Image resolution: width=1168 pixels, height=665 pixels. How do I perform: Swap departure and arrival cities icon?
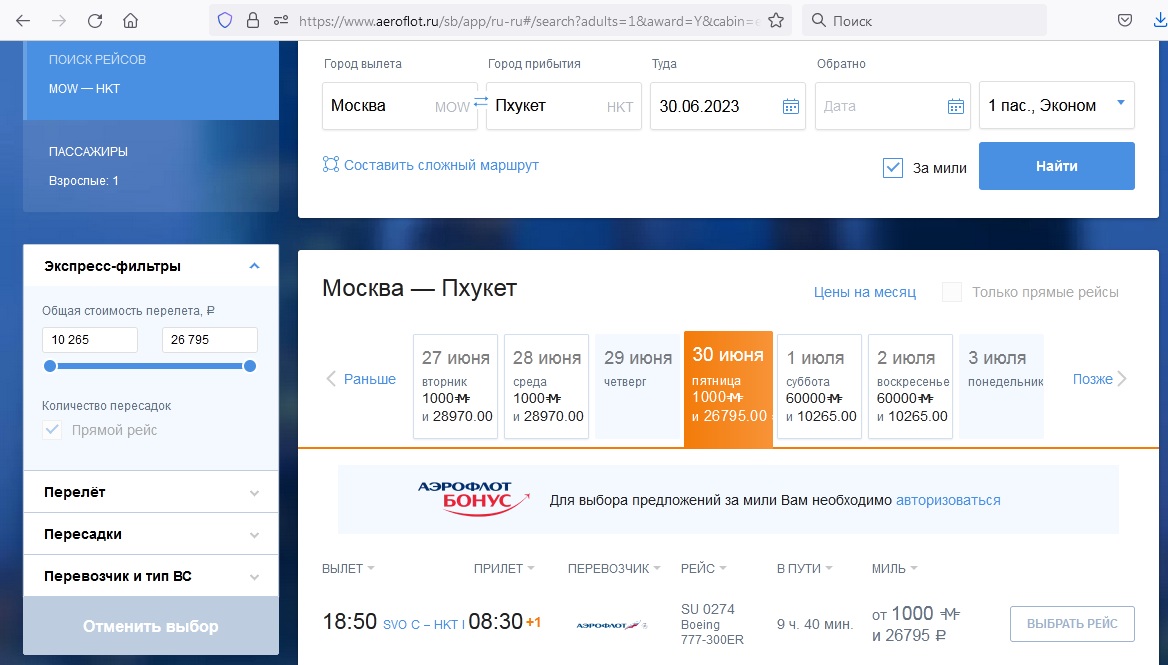click(481, 102)
